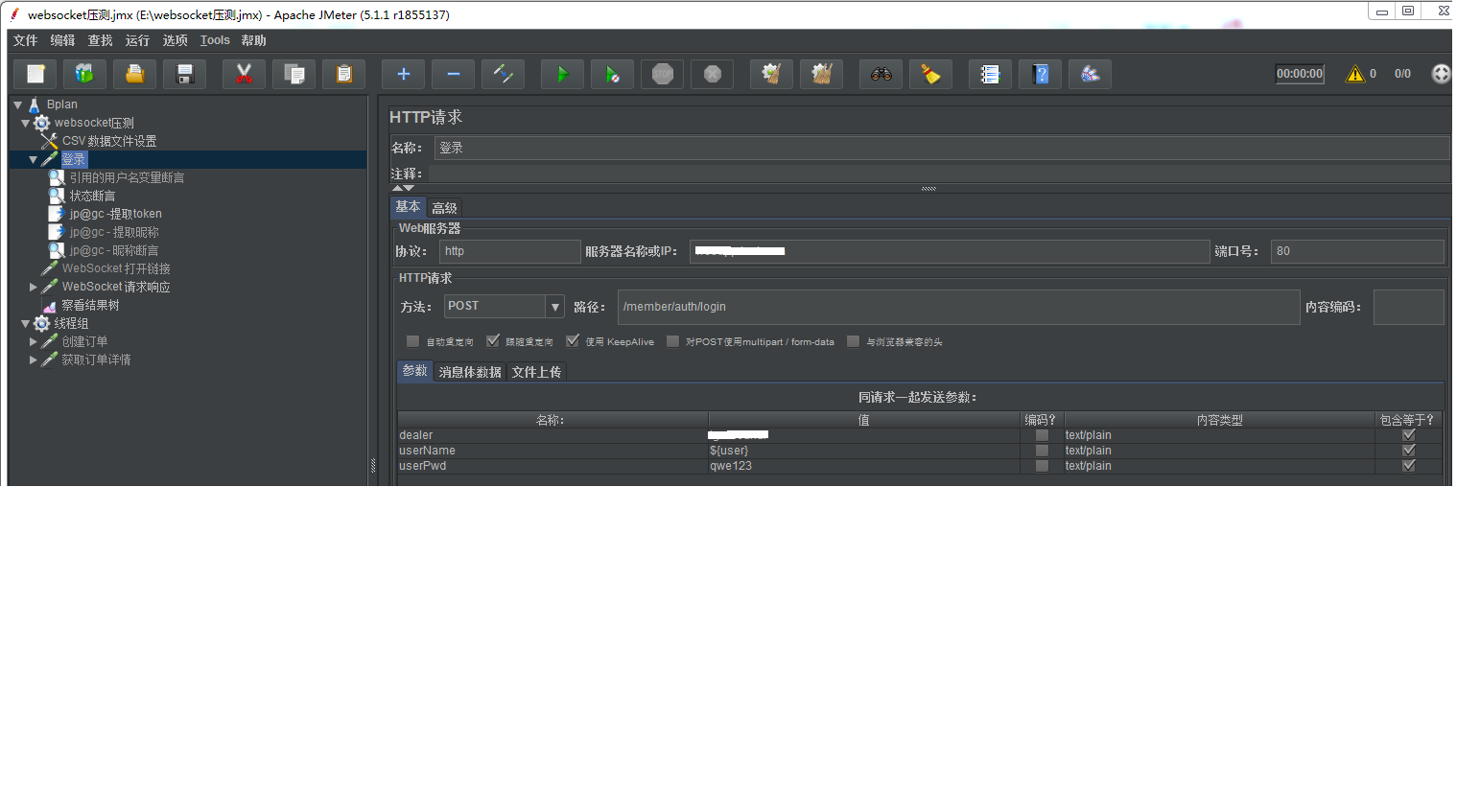
Task: Click the qwe123 value cell
Action: click(x=863, y=466)
